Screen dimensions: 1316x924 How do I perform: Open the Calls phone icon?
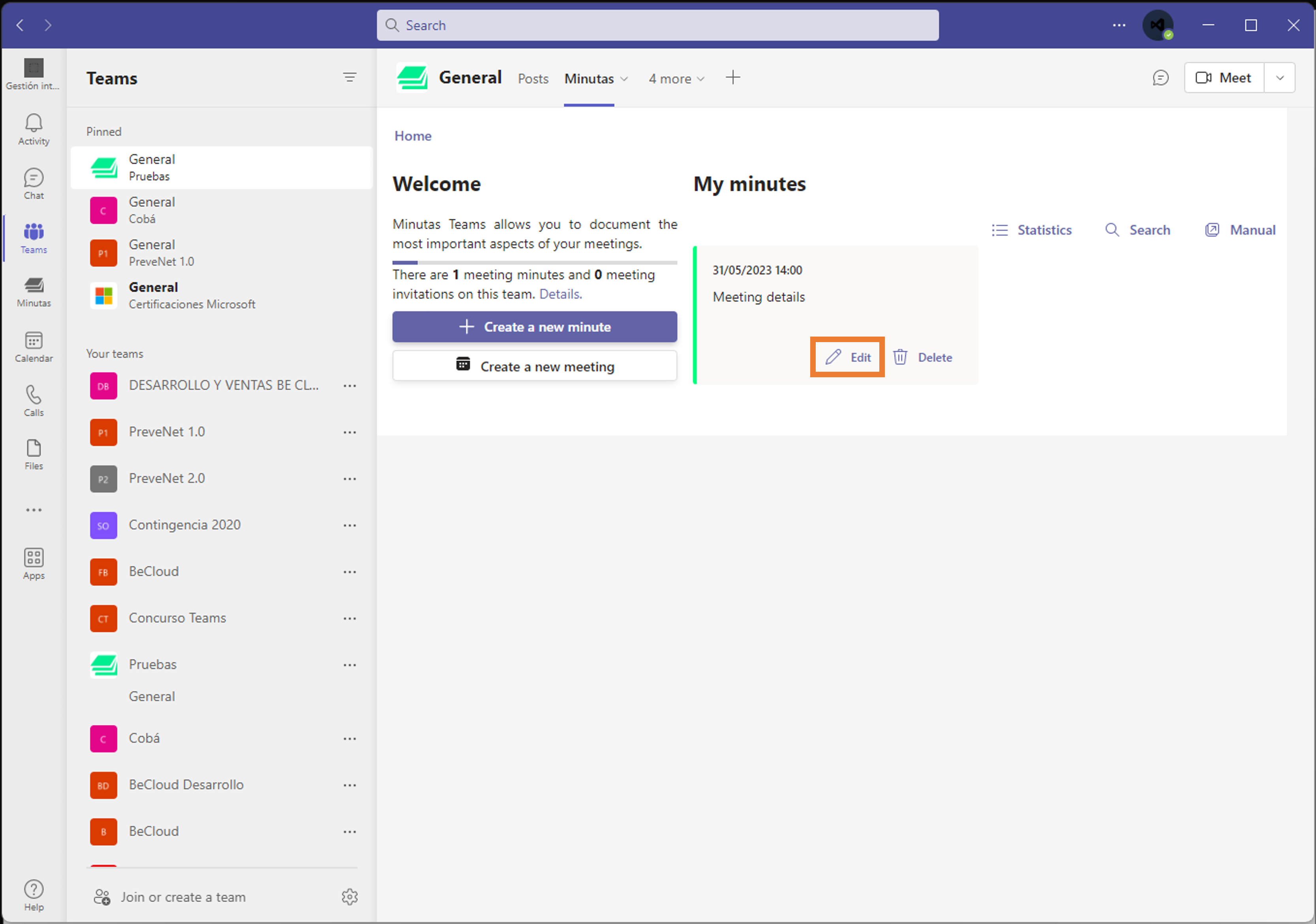pos(33,401)
